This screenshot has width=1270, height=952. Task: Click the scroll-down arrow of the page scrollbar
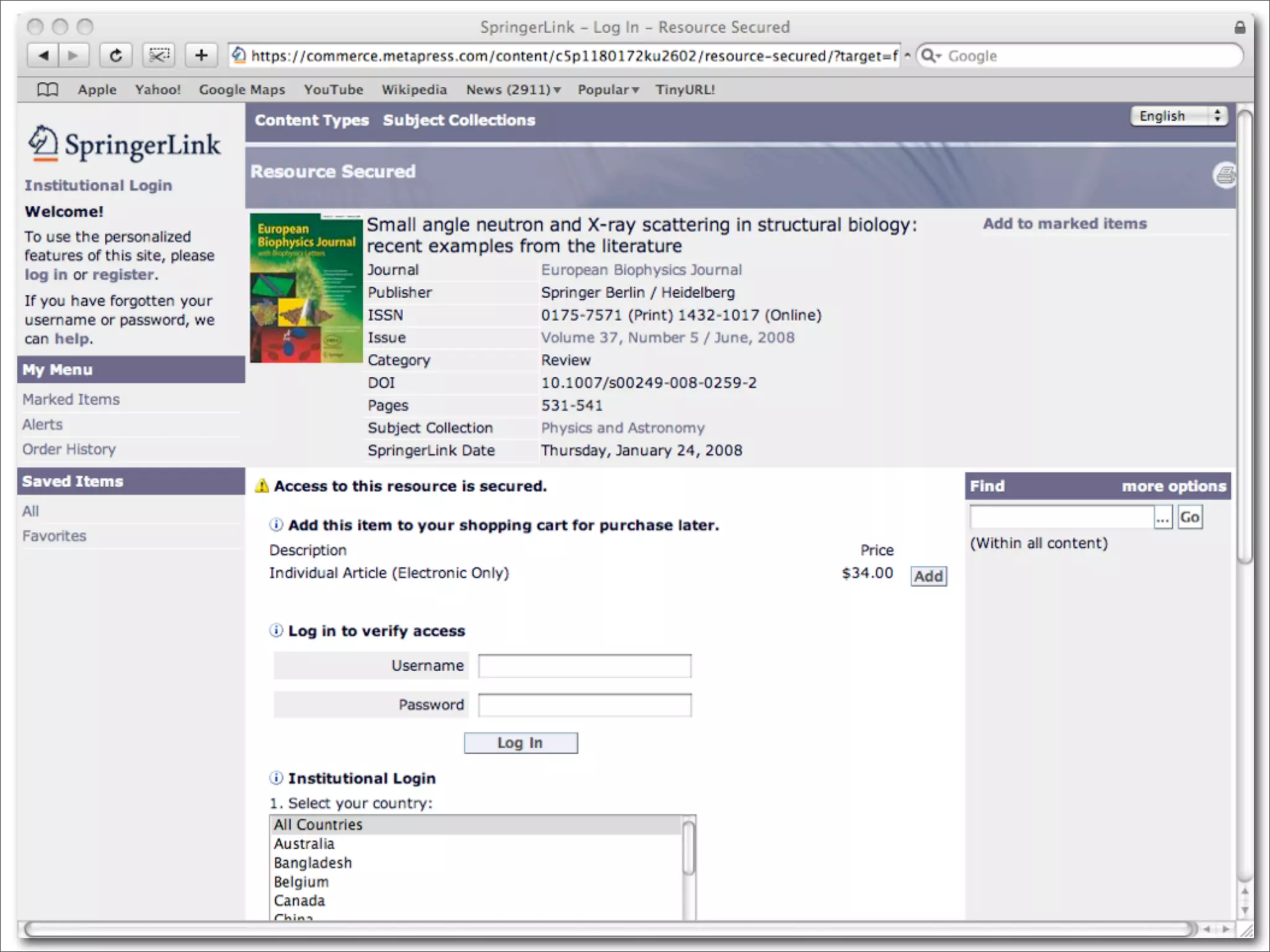click(x=1245, y=910)
